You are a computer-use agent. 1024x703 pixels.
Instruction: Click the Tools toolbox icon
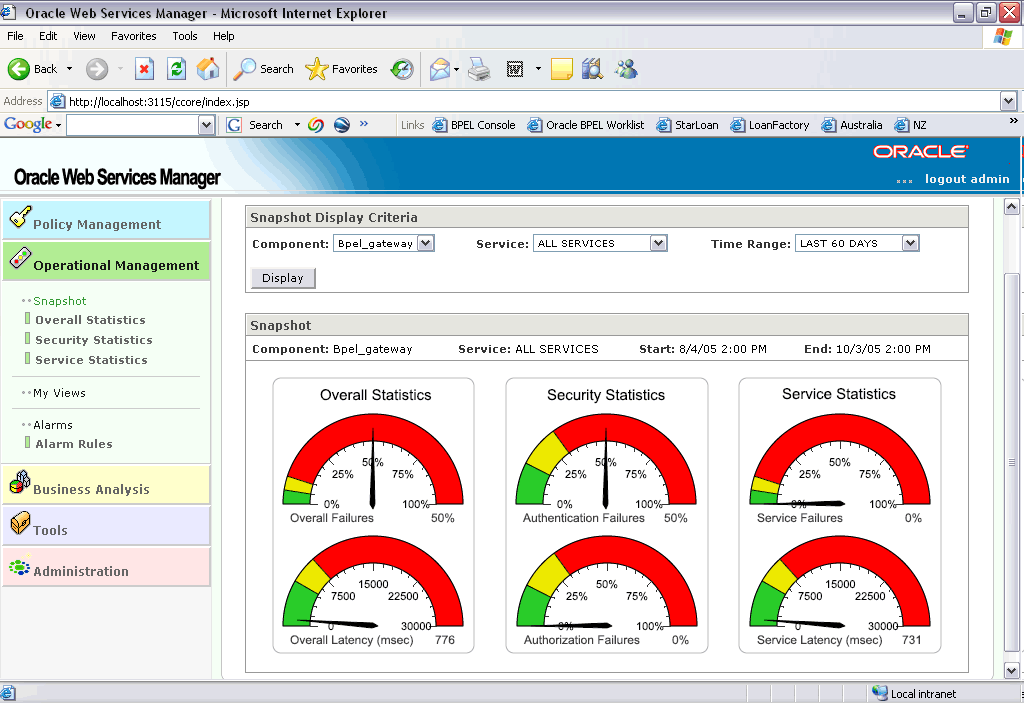(20, 523)
